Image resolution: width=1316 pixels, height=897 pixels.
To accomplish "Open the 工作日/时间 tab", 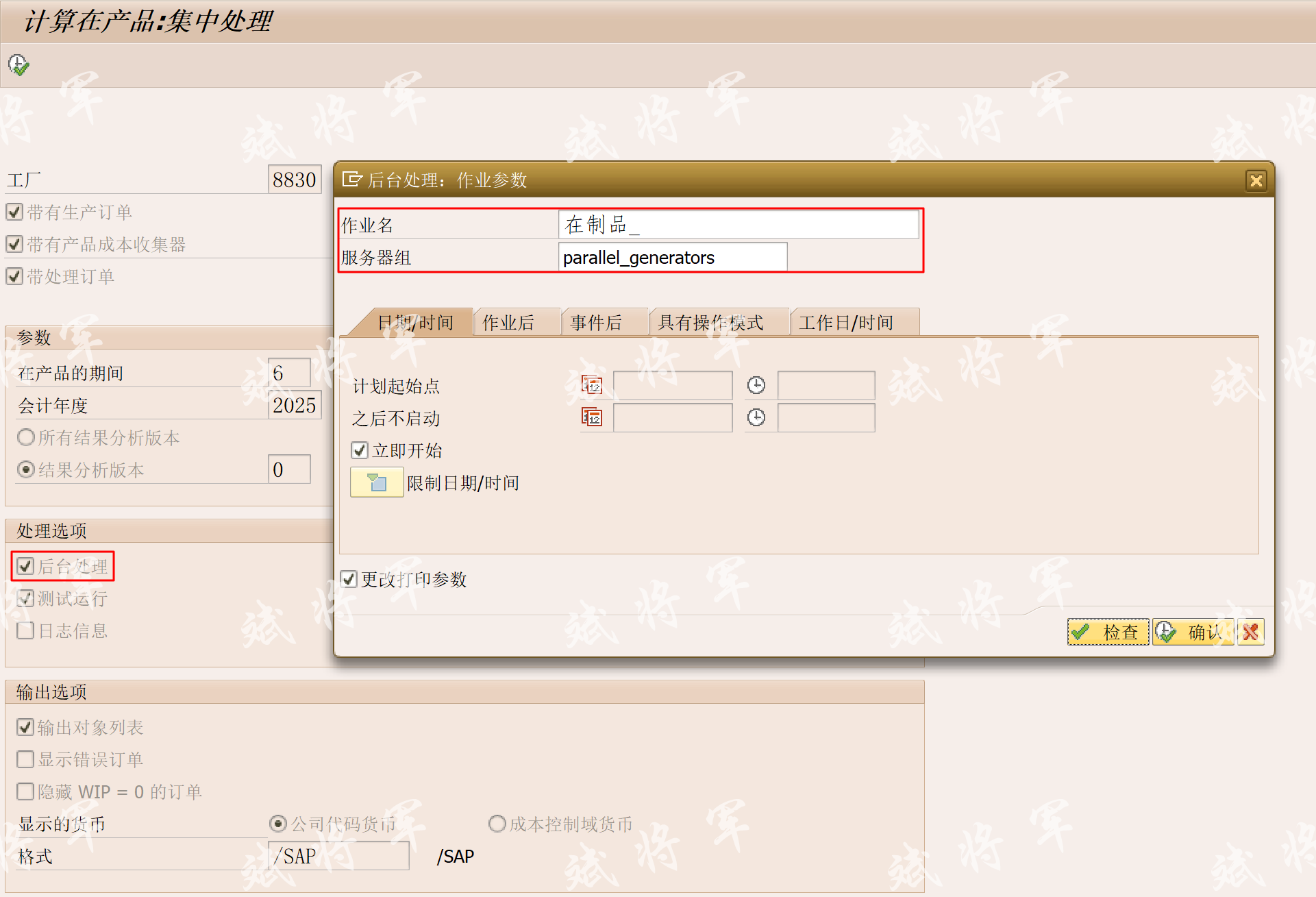I will click(x=846, y=323).
